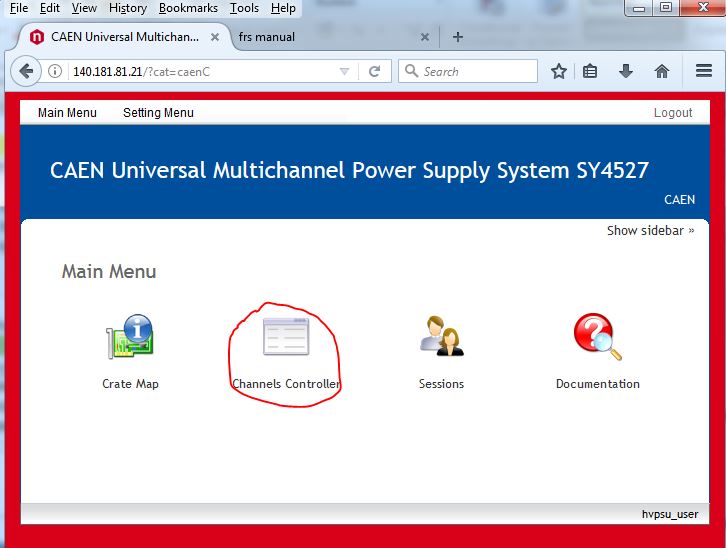Image resolution: width=726 pixels, height=548 pixels.
Task: Open a new tab with plus button
Action: click(x=458, y=37)
